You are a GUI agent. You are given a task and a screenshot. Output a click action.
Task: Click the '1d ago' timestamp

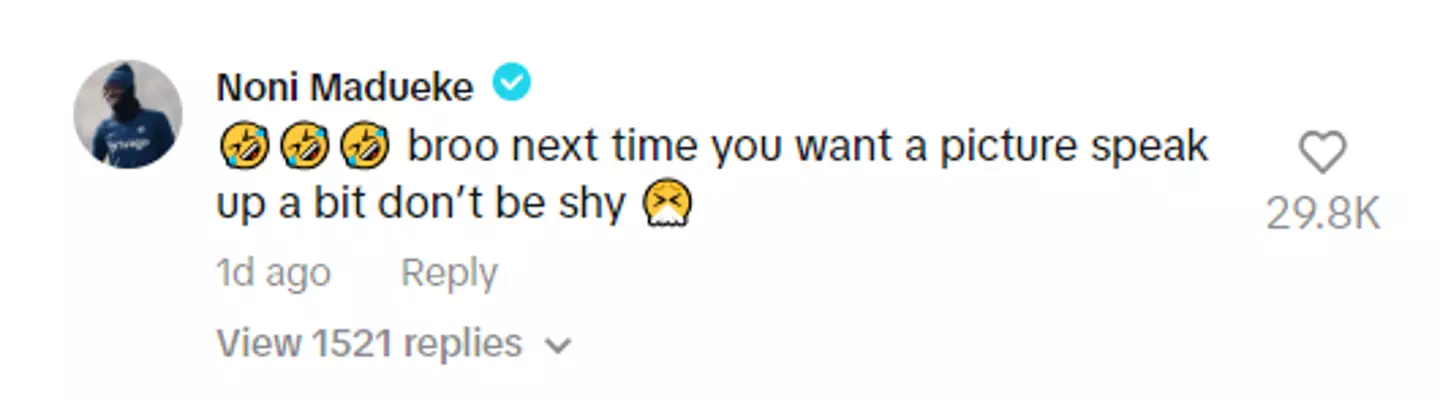[273, 273]
